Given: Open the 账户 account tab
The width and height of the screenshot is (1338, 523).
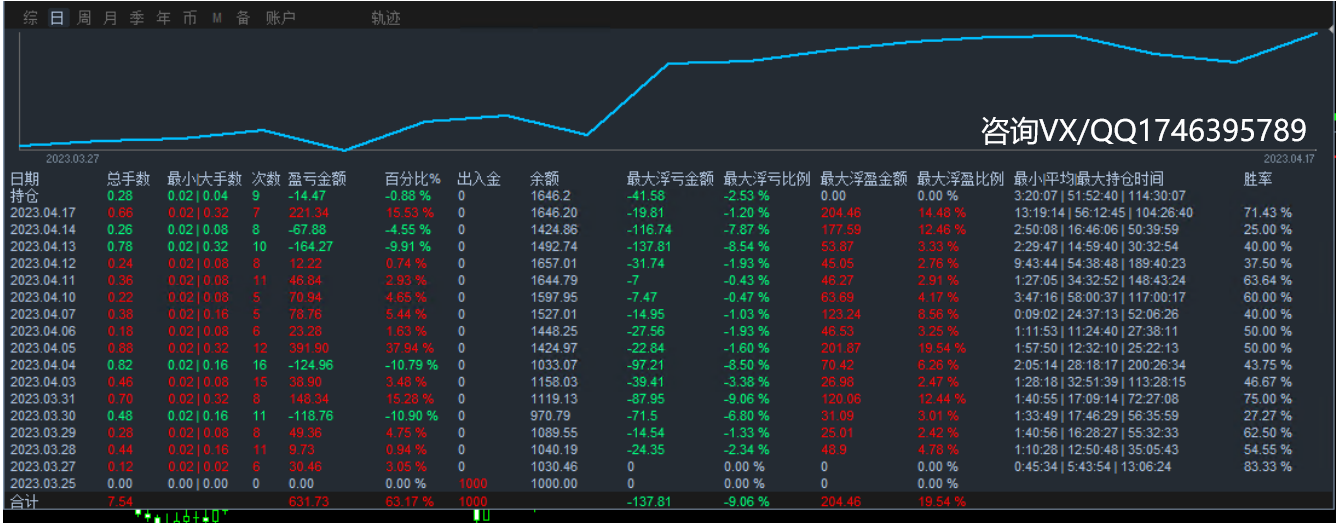Looking at the screenshot, I should click(x=281, y=18).
